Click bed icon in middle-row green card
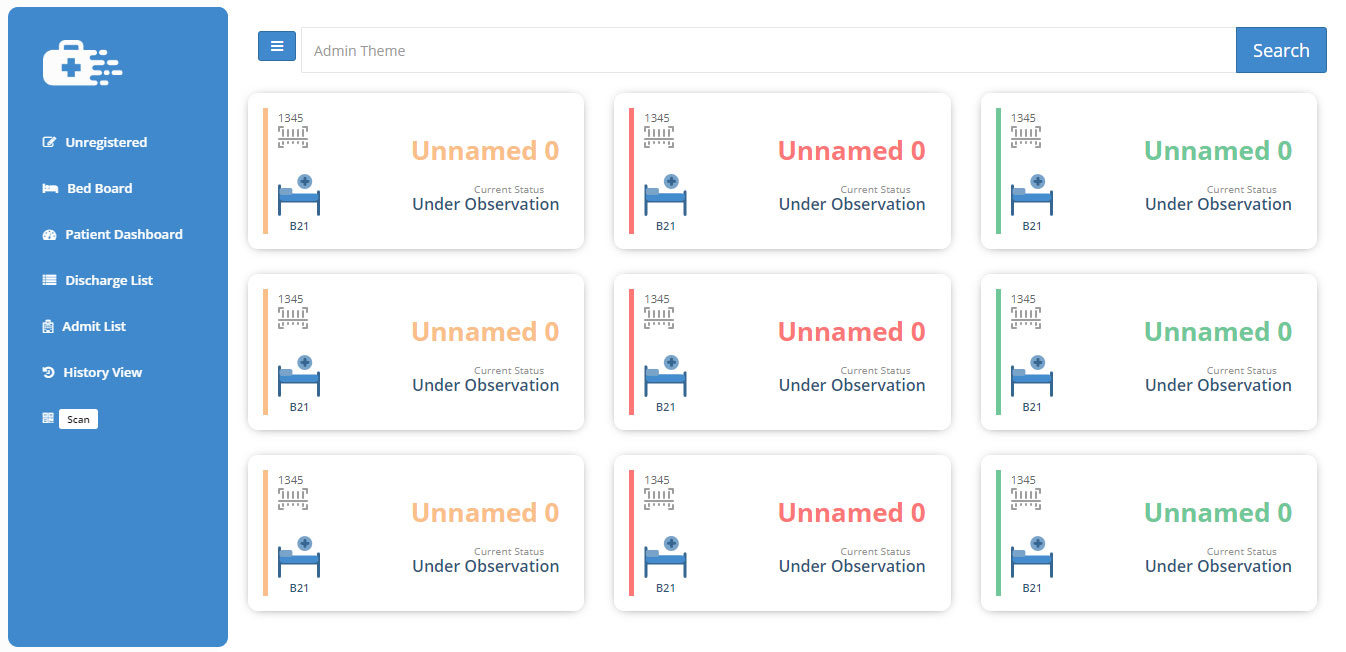The height and width of the screenshot is (652, 1346). [1031, 375]
